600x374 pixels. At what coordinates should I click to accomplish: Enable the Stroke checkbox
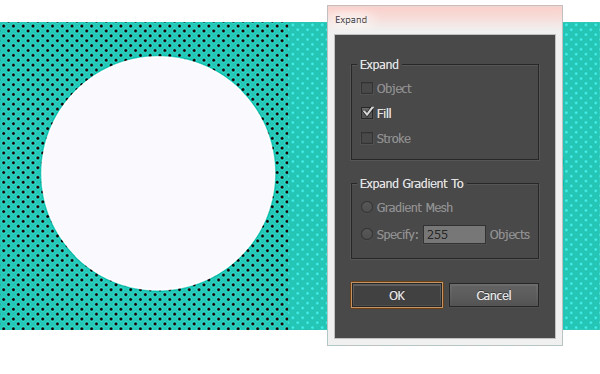367,138
